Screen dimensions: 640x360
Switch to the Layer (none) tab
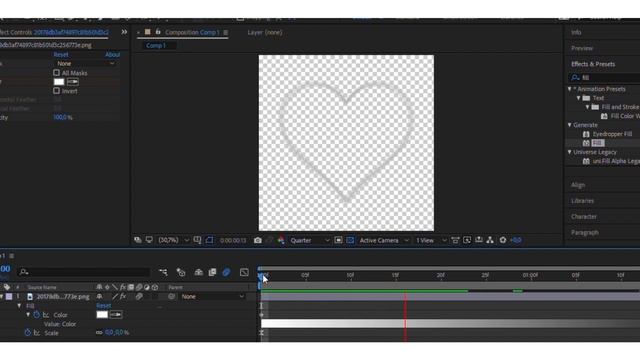pos(264,32)
